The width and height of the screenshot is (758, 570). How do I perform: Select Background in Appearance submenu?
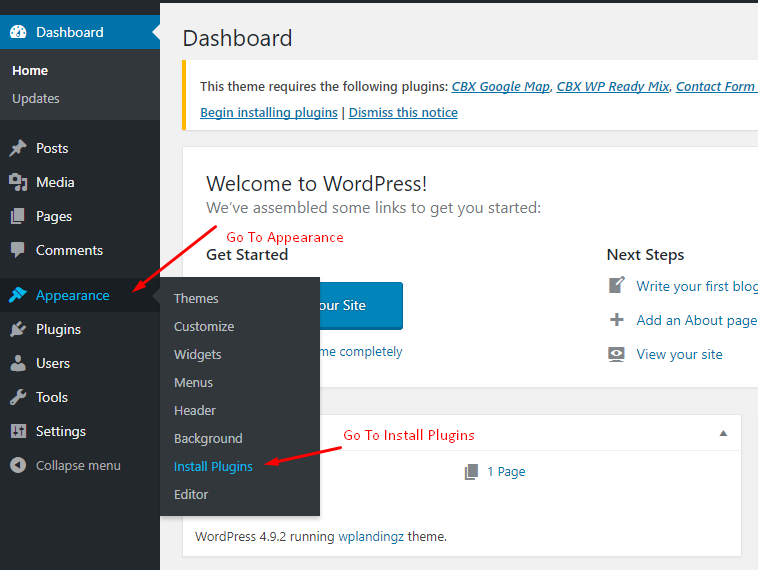pos(208,438)
